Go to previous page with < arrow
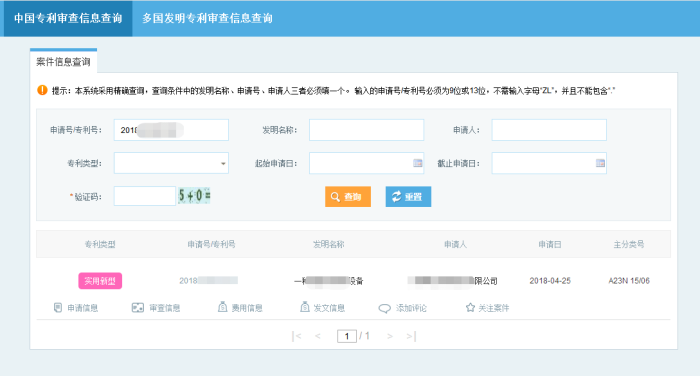The width and height of the screenshot is (700, 376). click(x=318, y=336)
